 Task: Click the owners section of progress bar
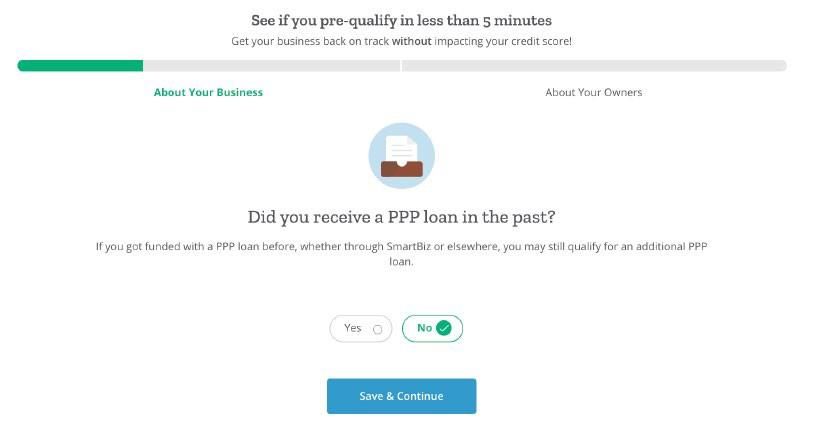pyautogui.click(x=594, y=66)
